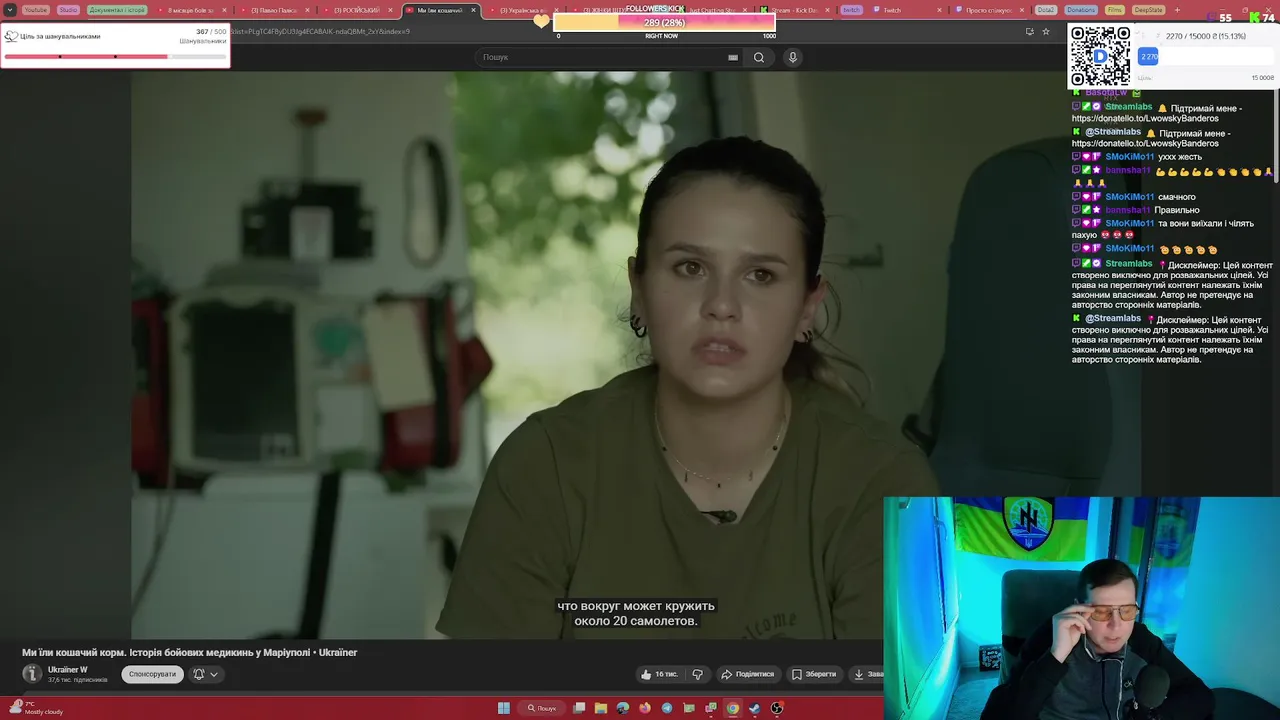Click the @Streamlabs disclaimer message username

pos(1113,318)
